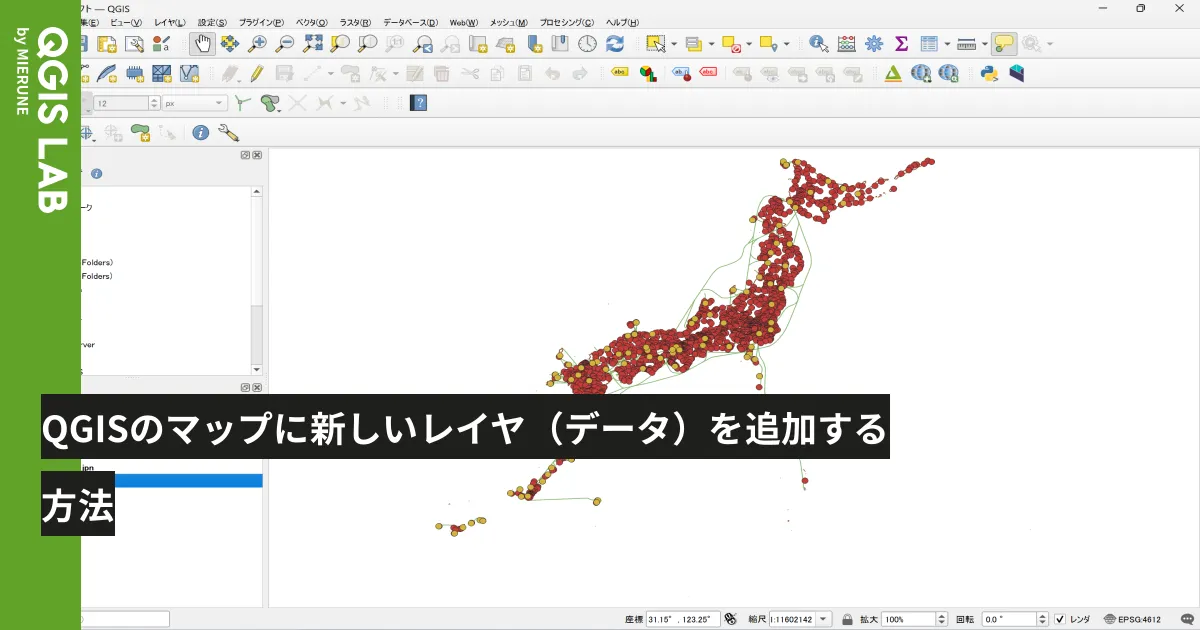
Task: Expand the measure tool dropdown
Action: [x=985, y=44]
